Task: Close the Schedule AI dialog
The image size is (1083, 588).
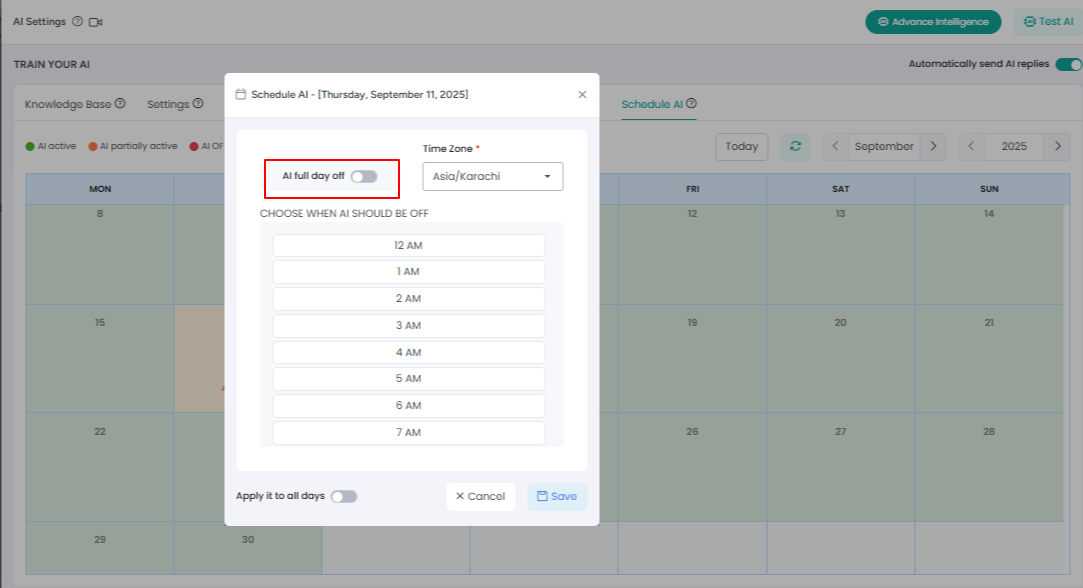Action: point(582,95)
